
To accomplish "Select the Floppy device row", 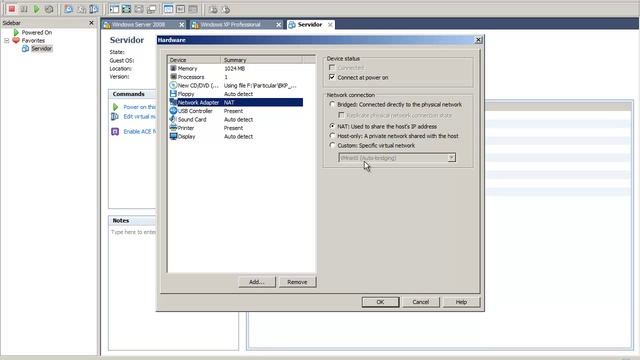I will pos(236,94).
